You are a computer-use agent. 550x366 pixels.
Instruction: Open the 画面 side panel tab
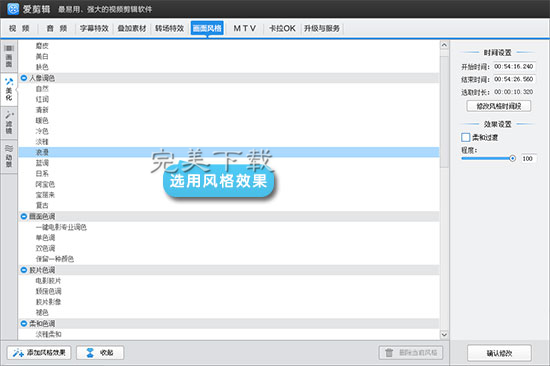[x=9, y=56]
